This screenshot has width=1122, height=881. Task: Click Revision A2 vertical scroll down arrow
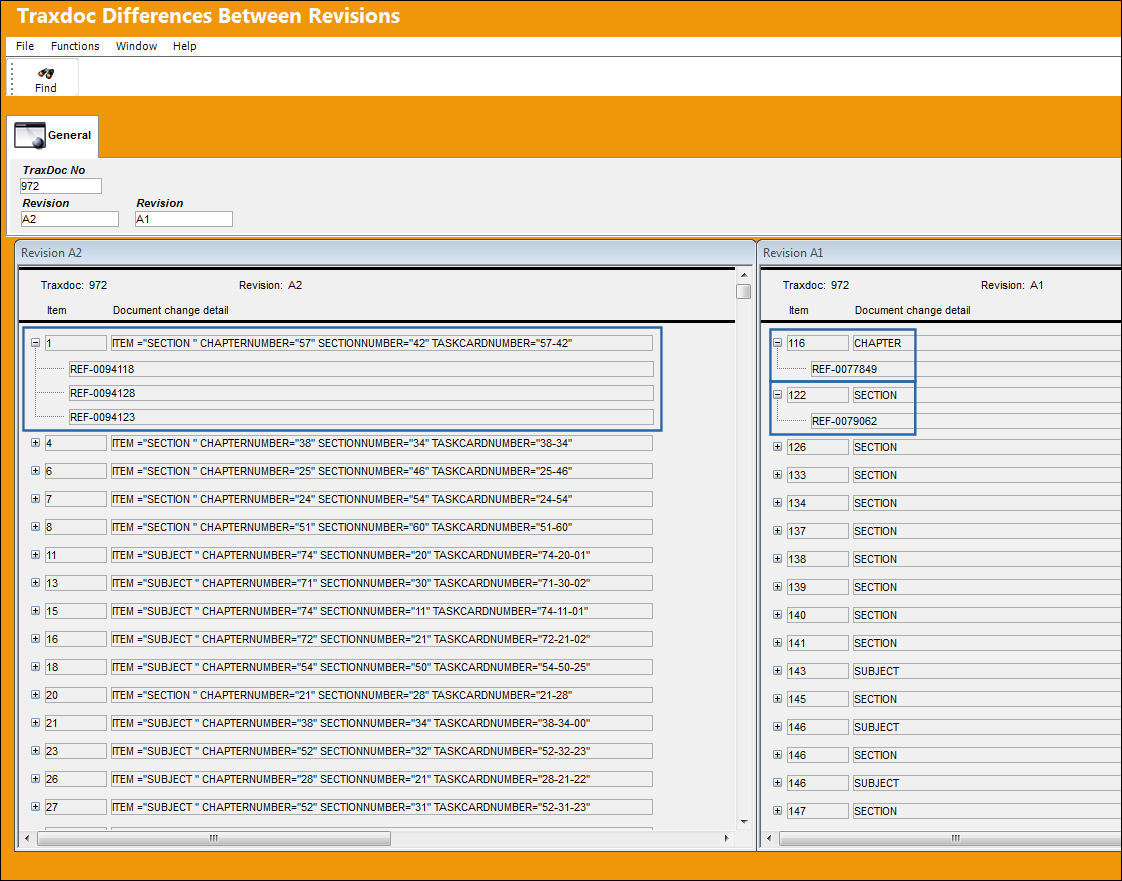click(743, 822)
